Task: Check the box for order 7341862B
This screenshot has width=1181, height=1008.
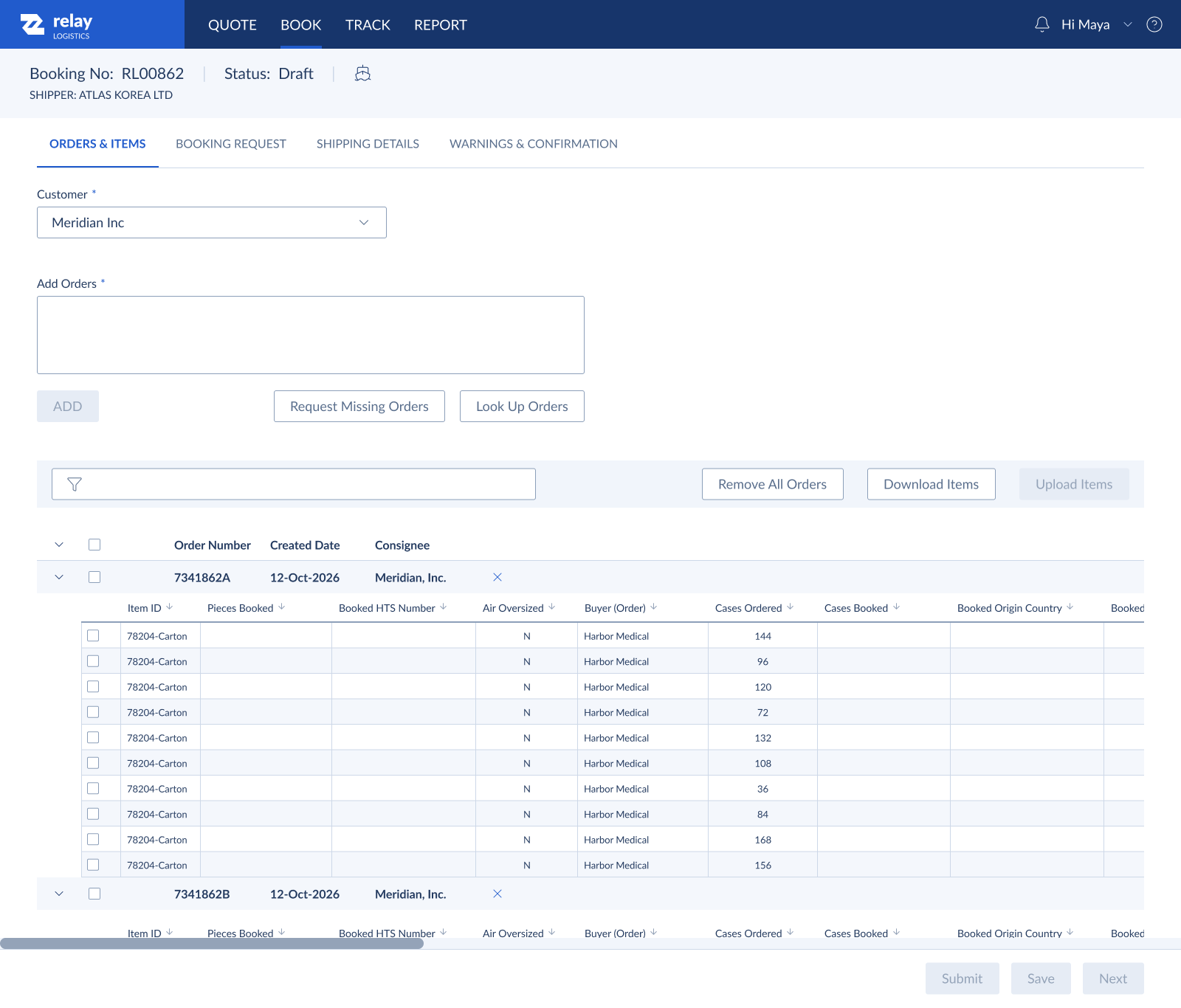Action: pyautogui.click(x=94, y=894)
